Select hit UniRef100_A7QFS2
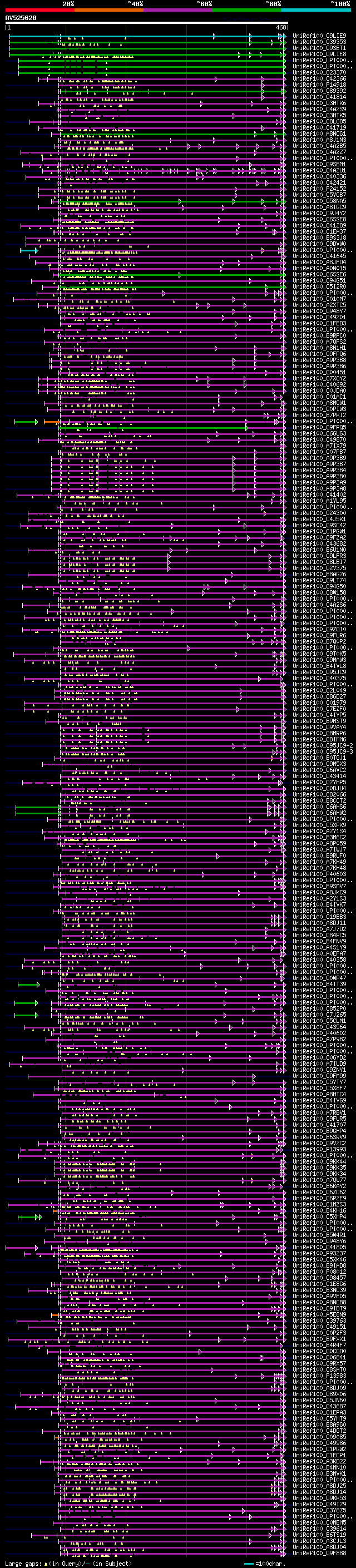This screenshot has width=356, height=1568. pos(319,342)
